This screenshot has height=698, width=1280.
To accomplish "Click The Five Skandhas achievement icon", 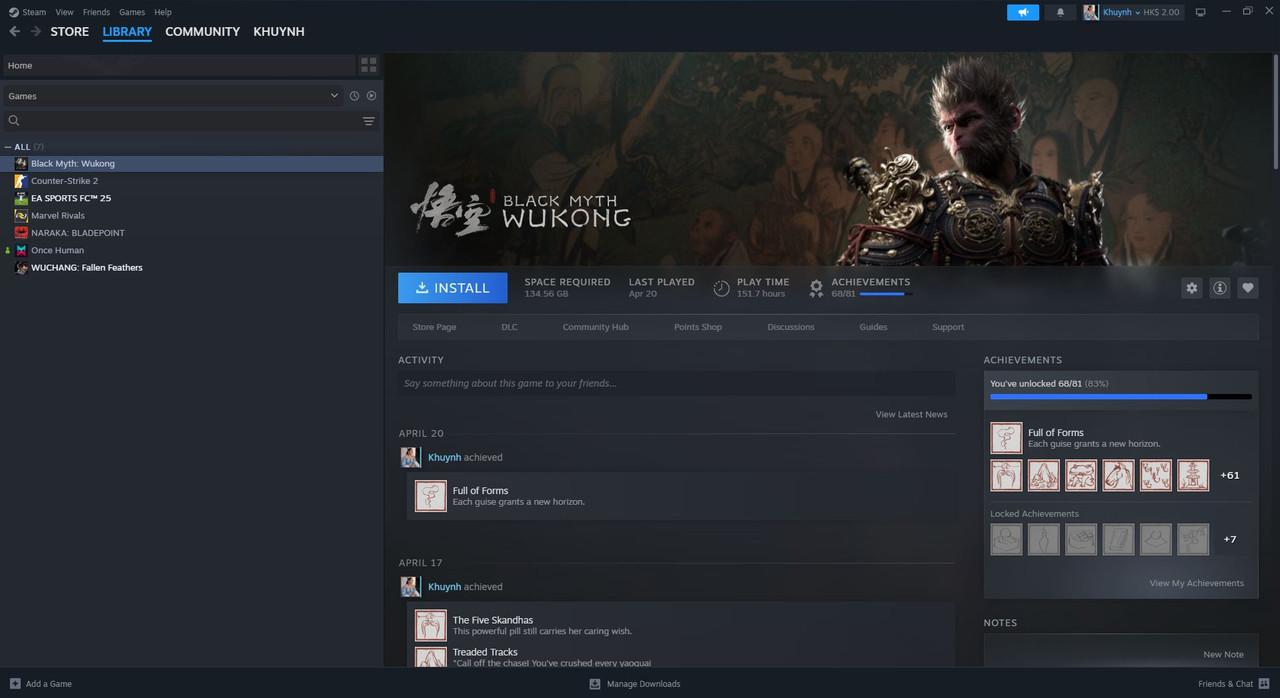I will (x=430, y=625).
